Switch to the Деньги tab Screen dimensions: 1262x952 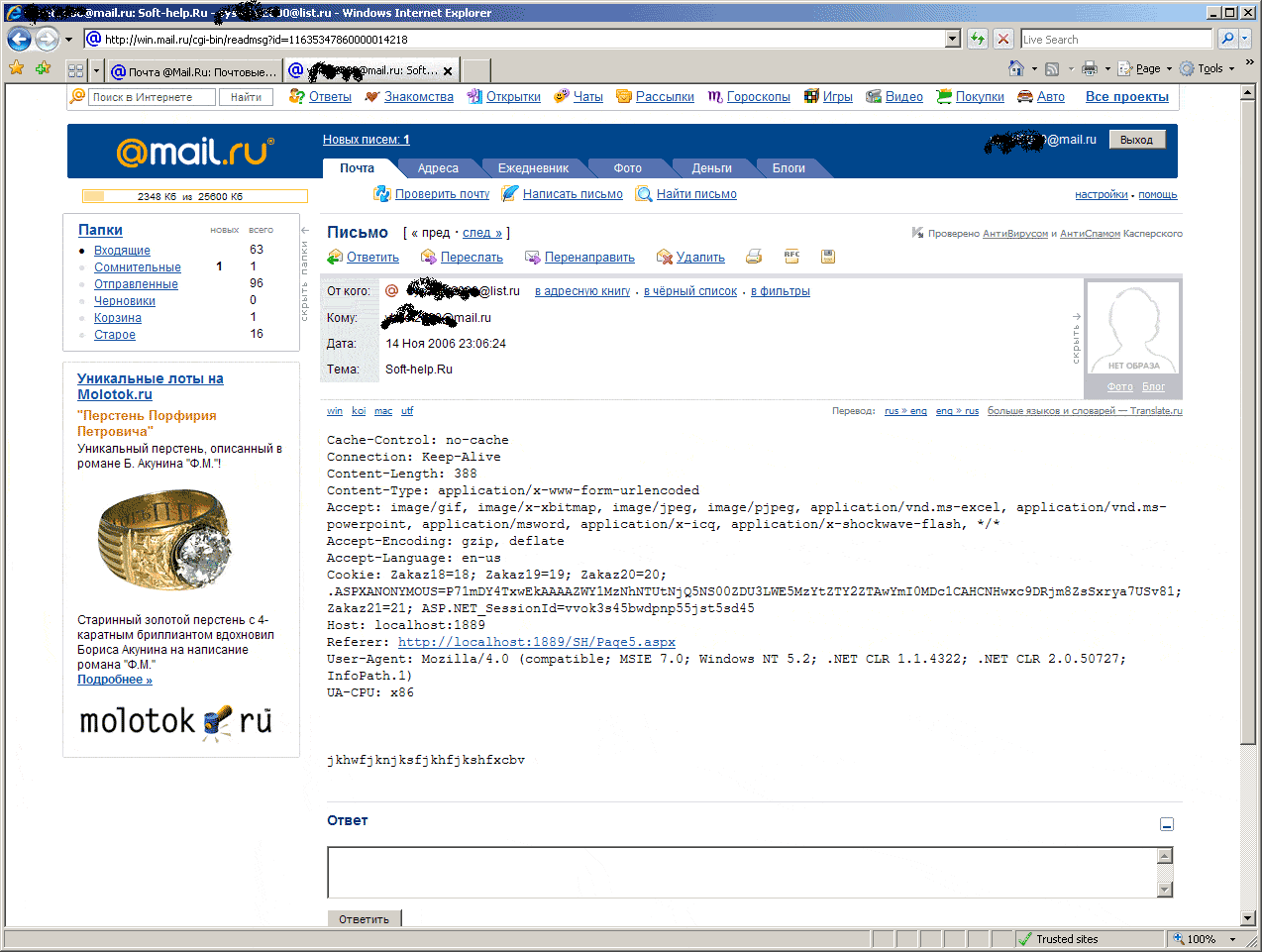[712, 168]
